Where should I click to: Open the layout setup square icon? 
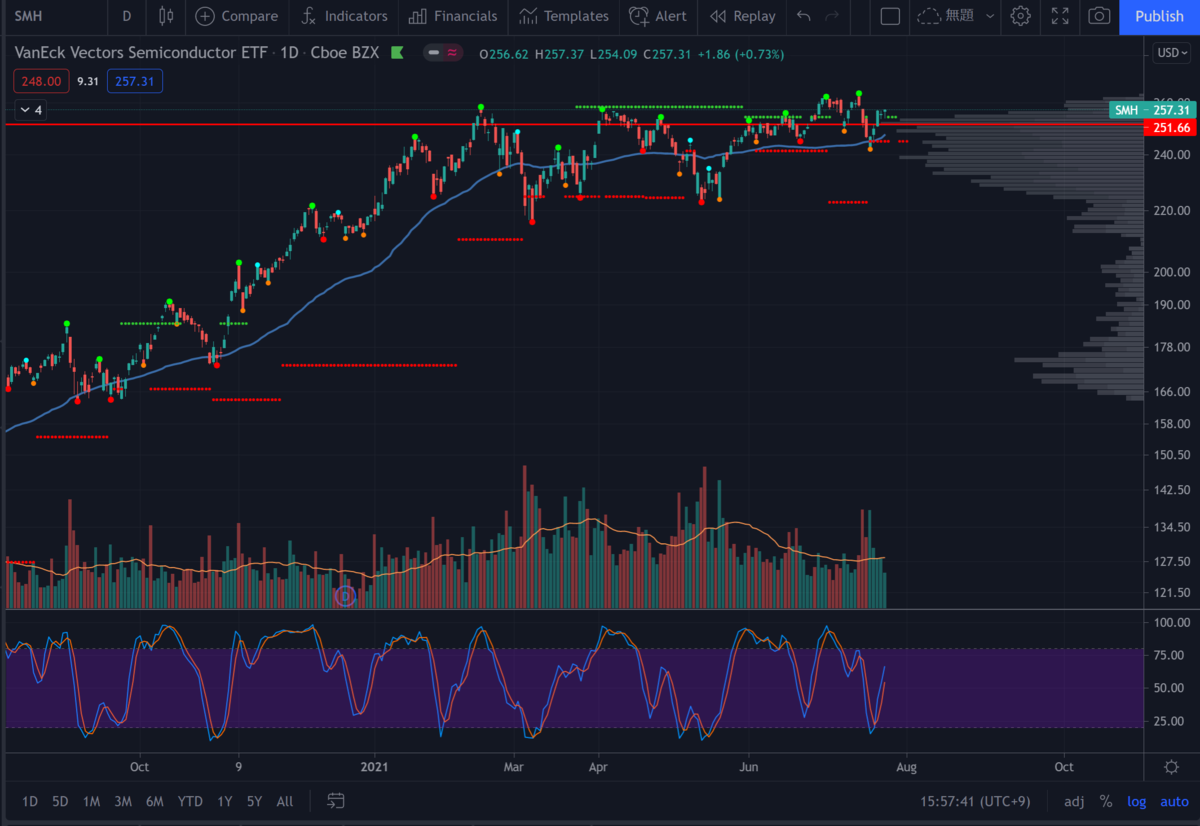pos(890,16)
